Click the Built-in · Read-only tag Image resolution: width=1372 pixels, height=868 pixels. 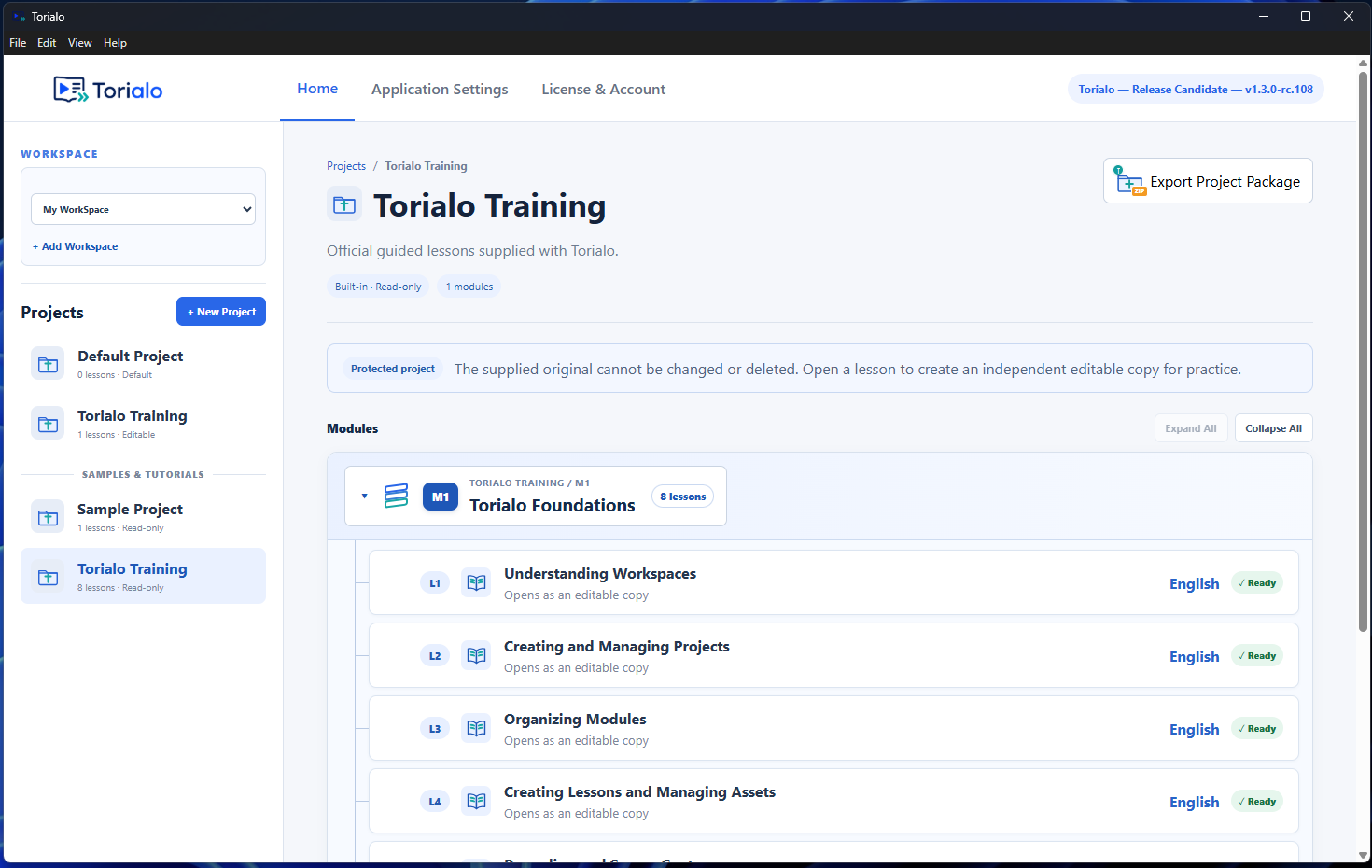(378, 287)
